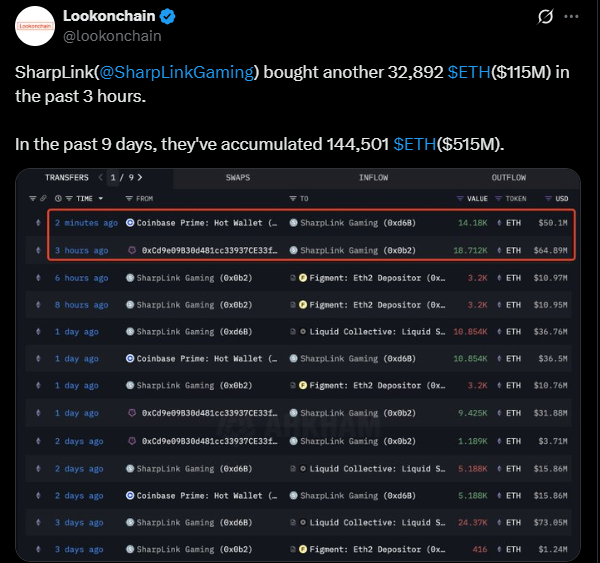
Task: Go to previous transfers page using left chevron
Action: point(101,178)
